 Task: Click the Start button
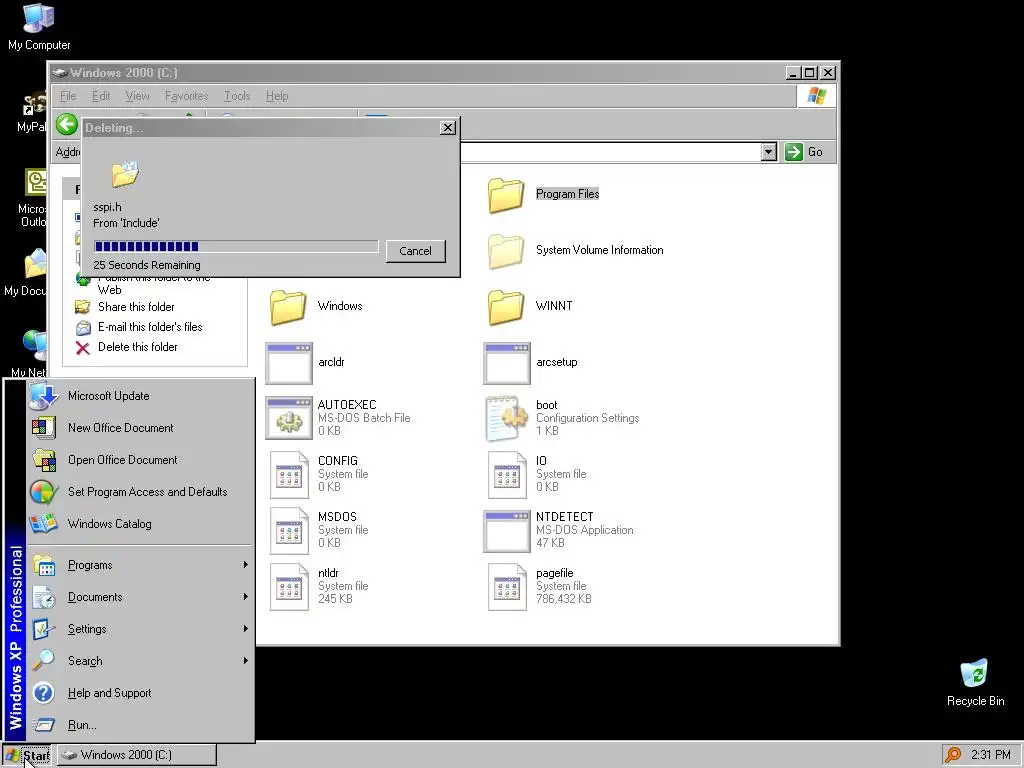point(27,756)
